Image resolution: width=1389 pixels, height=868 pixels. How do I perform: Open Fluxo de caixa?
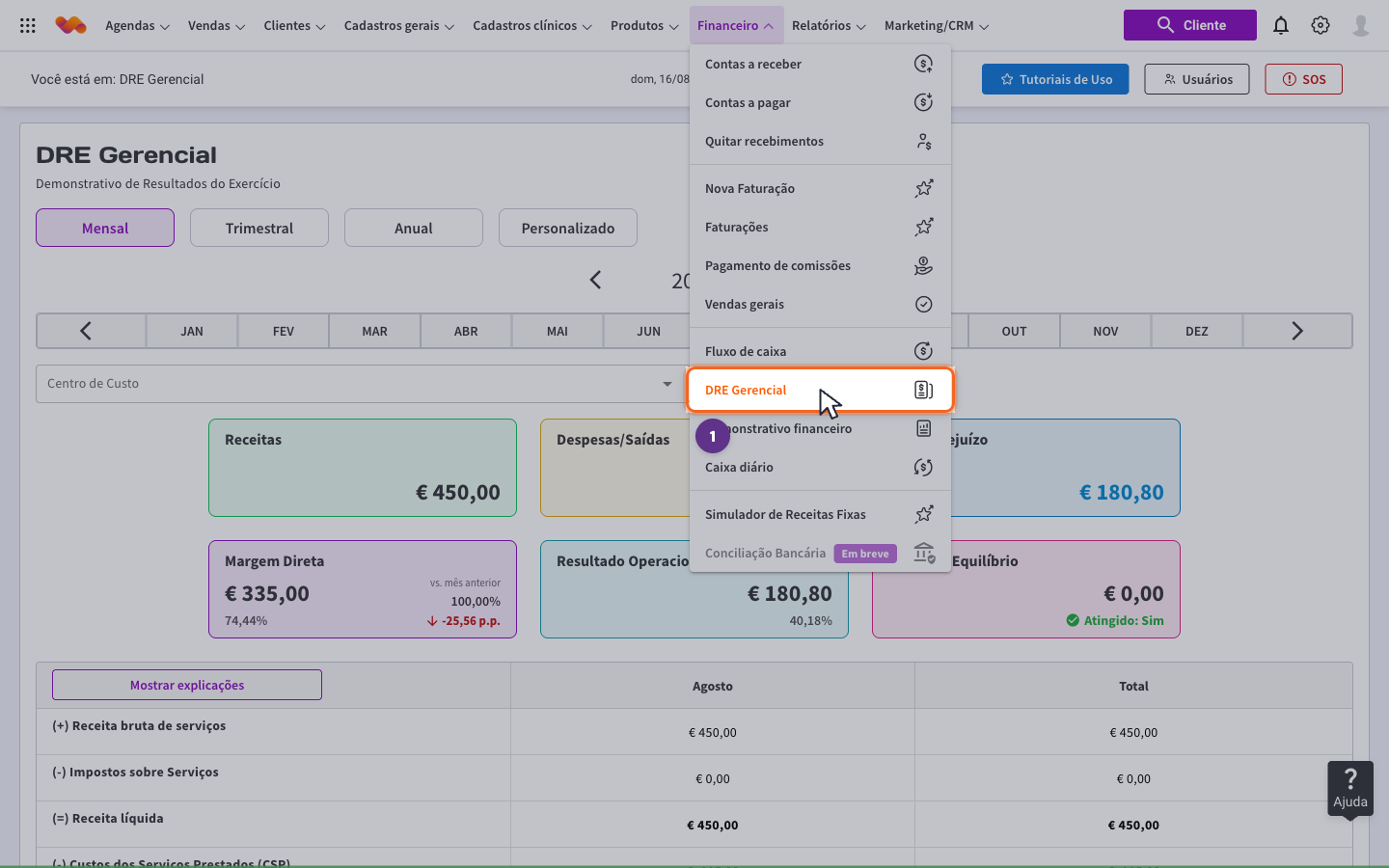(820, 351)
